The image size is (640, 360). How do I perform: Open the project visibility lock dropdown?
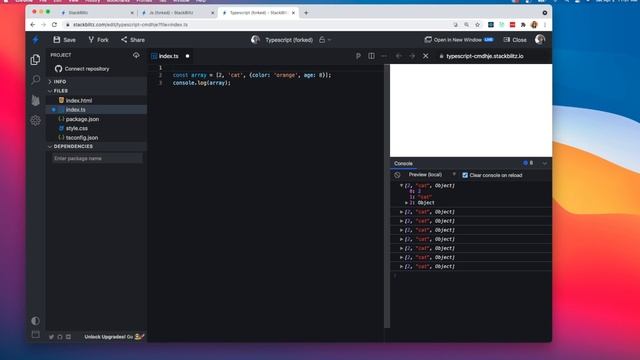click(x=325, y=40)
